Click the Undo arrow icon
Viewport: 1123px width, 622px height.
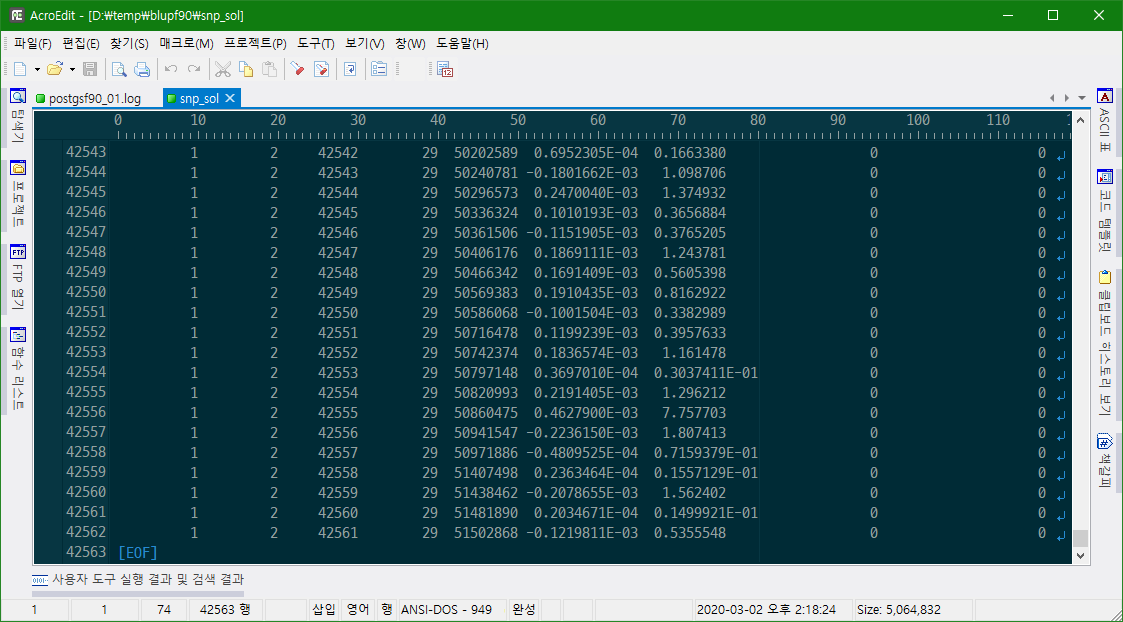(170, 70)
